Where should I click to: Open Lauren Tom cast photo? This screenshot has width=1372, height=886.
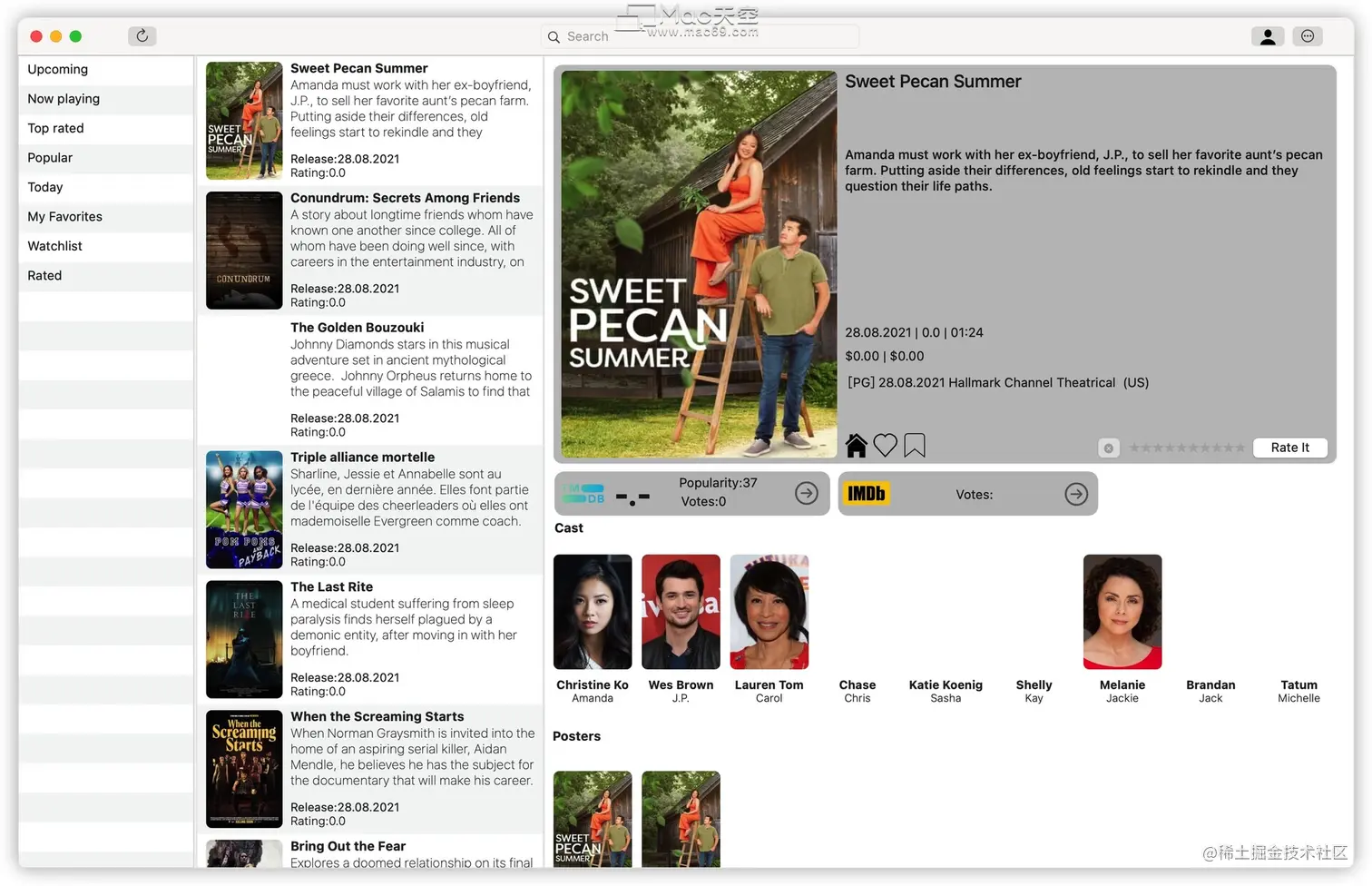(769, 612)
